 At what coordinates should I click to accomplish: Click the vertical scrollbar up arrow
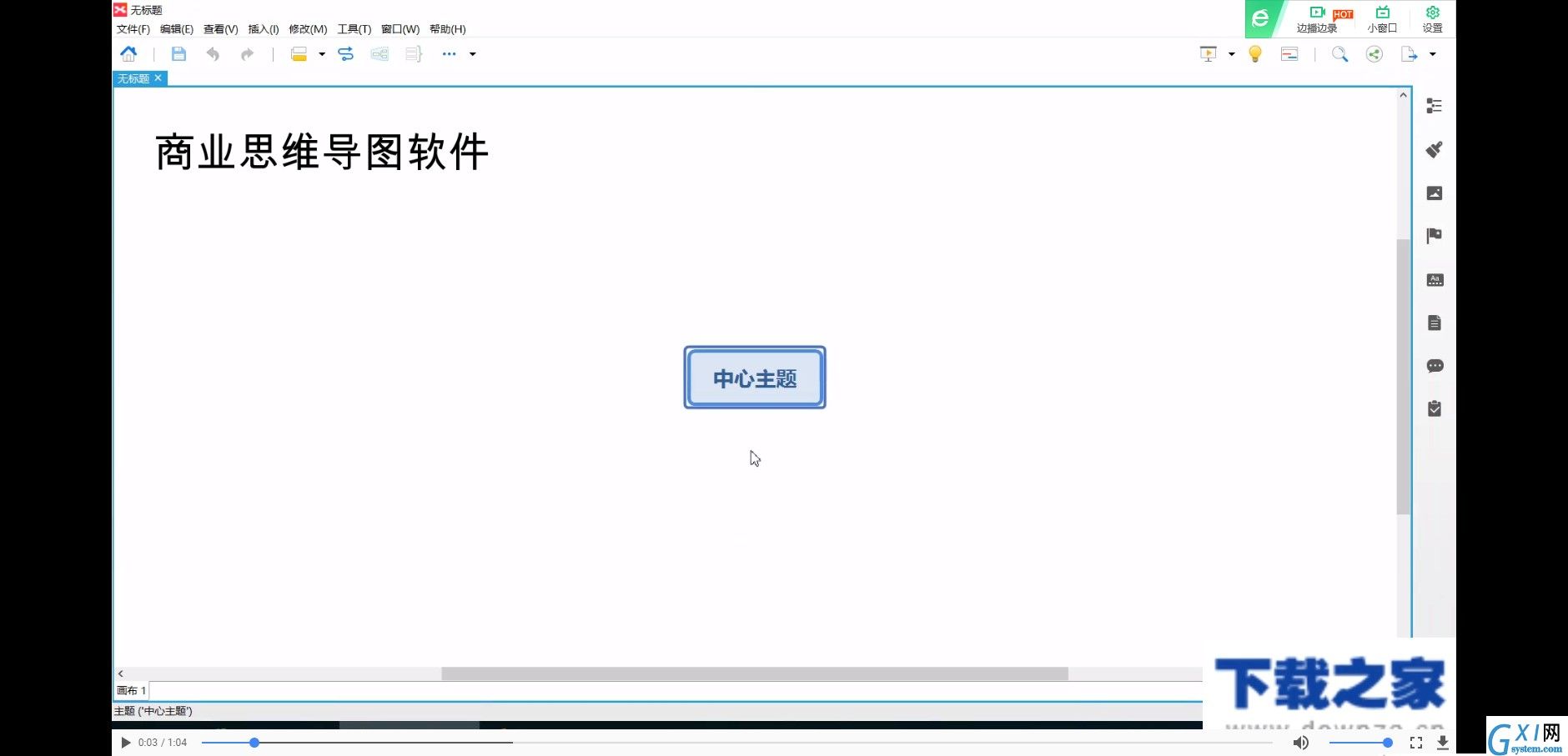[x=1403, y=95]
